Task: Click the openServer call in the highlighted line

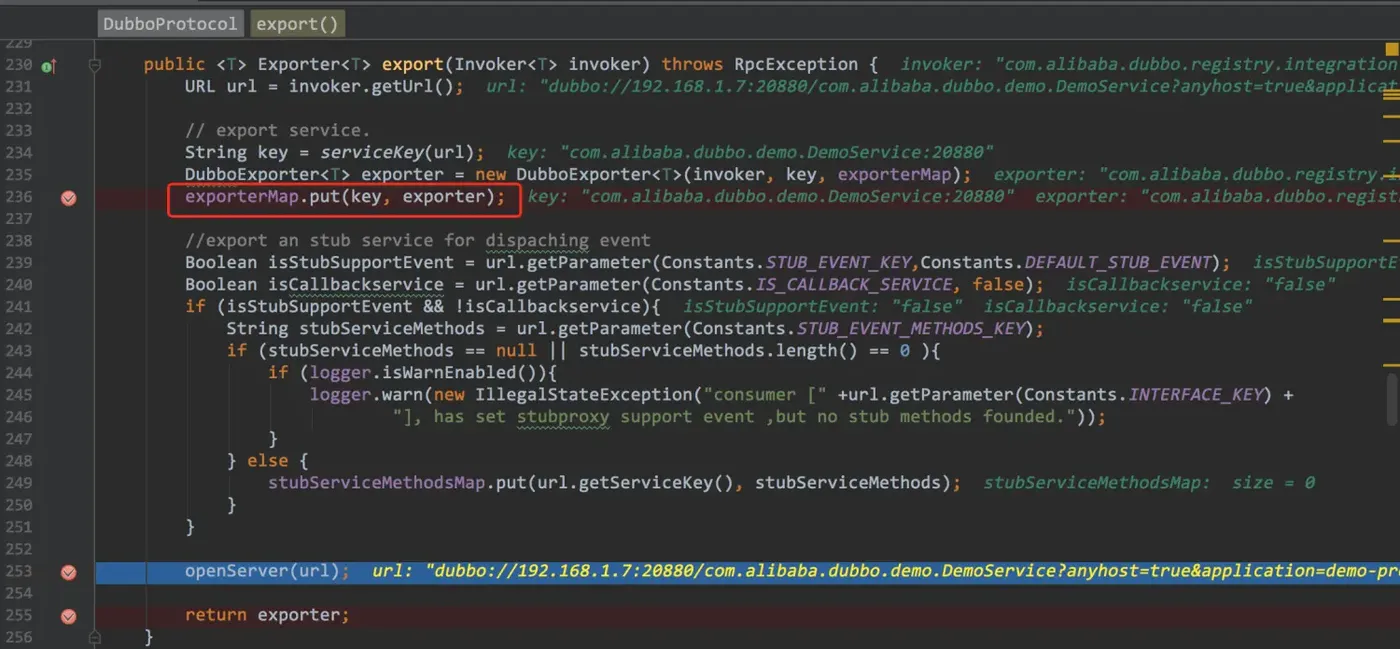Action: [236, 571]
